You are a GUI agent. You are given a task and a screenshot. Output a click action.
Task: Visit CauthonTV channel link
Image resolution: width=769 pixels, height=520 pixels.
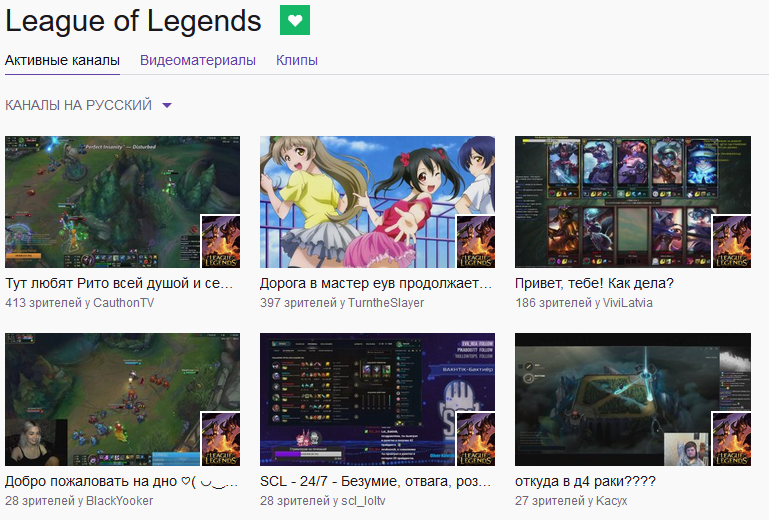click(124, 303)
